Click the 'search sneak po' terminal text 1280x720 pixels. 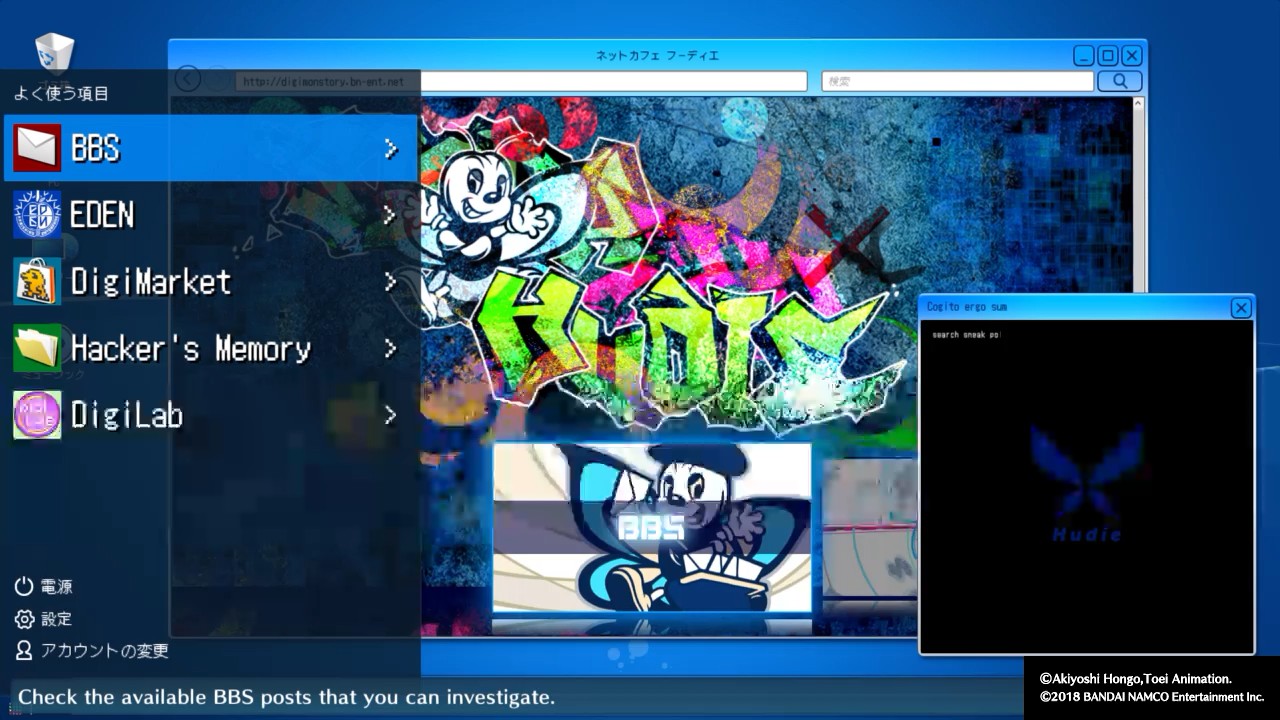(966, 335)
